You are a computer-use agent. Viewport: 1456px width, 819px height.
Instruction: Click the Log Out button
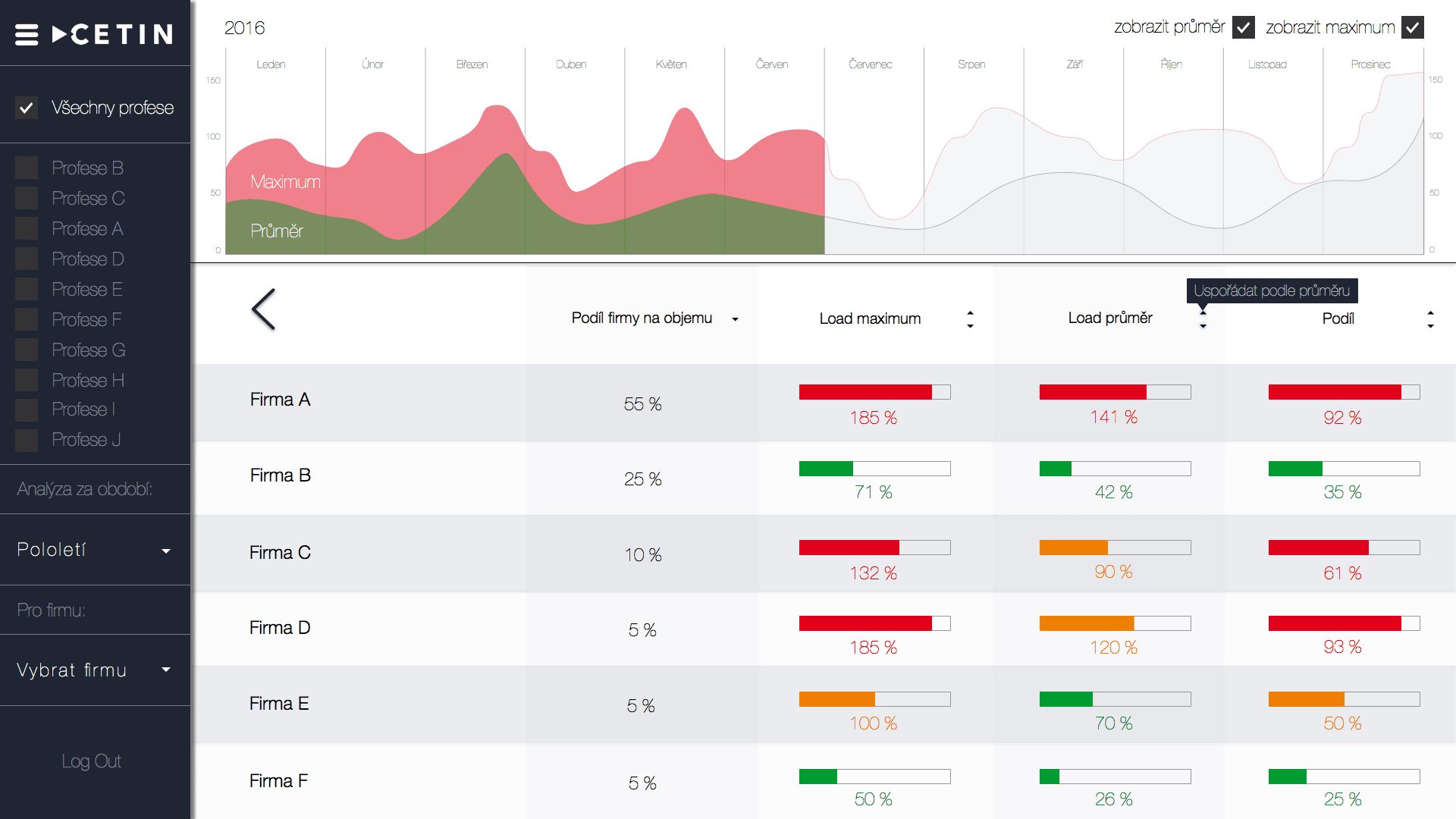[92, 761]
